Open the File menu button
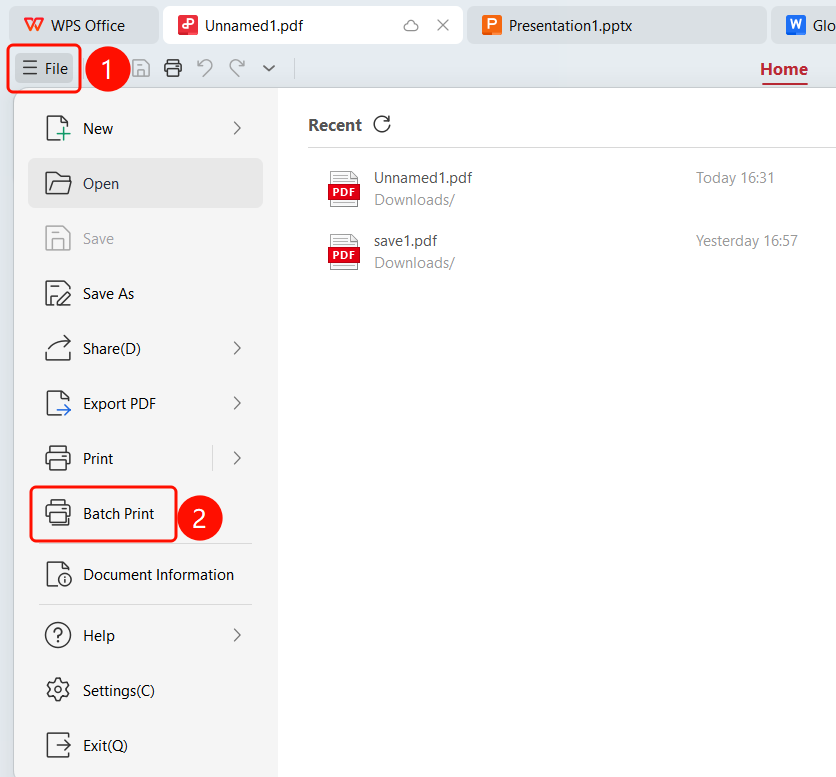 (x=45, y=68)
